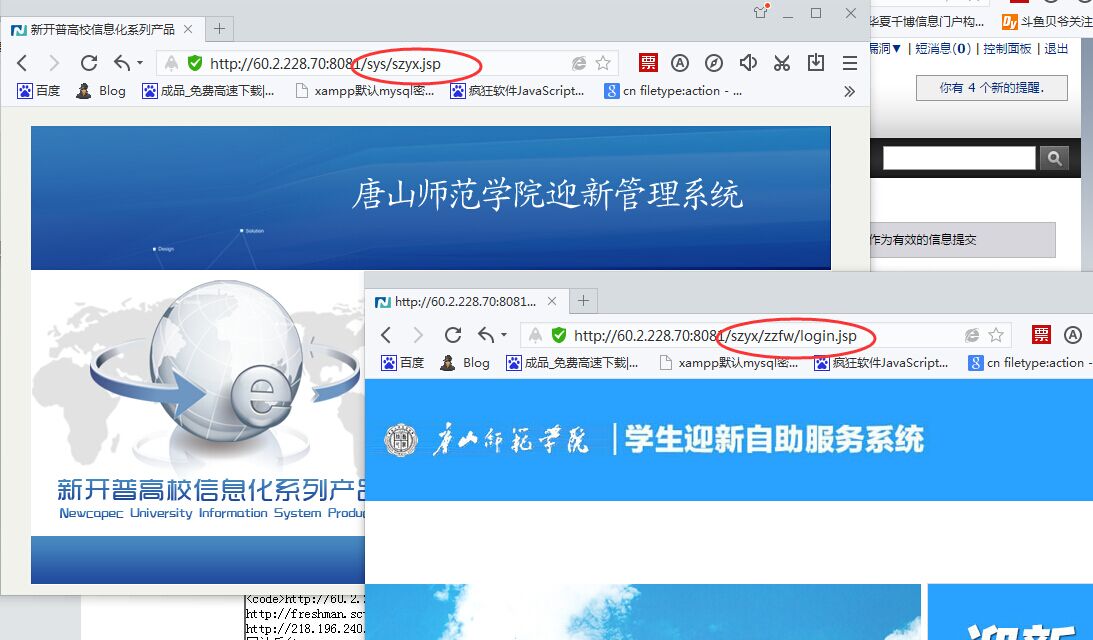Image resolution: width=1093 pixels, height=640 pixels.
Task: Open xampp默认mysql密 bookmark in the szyx.jsp window
Action: (365, 91)
